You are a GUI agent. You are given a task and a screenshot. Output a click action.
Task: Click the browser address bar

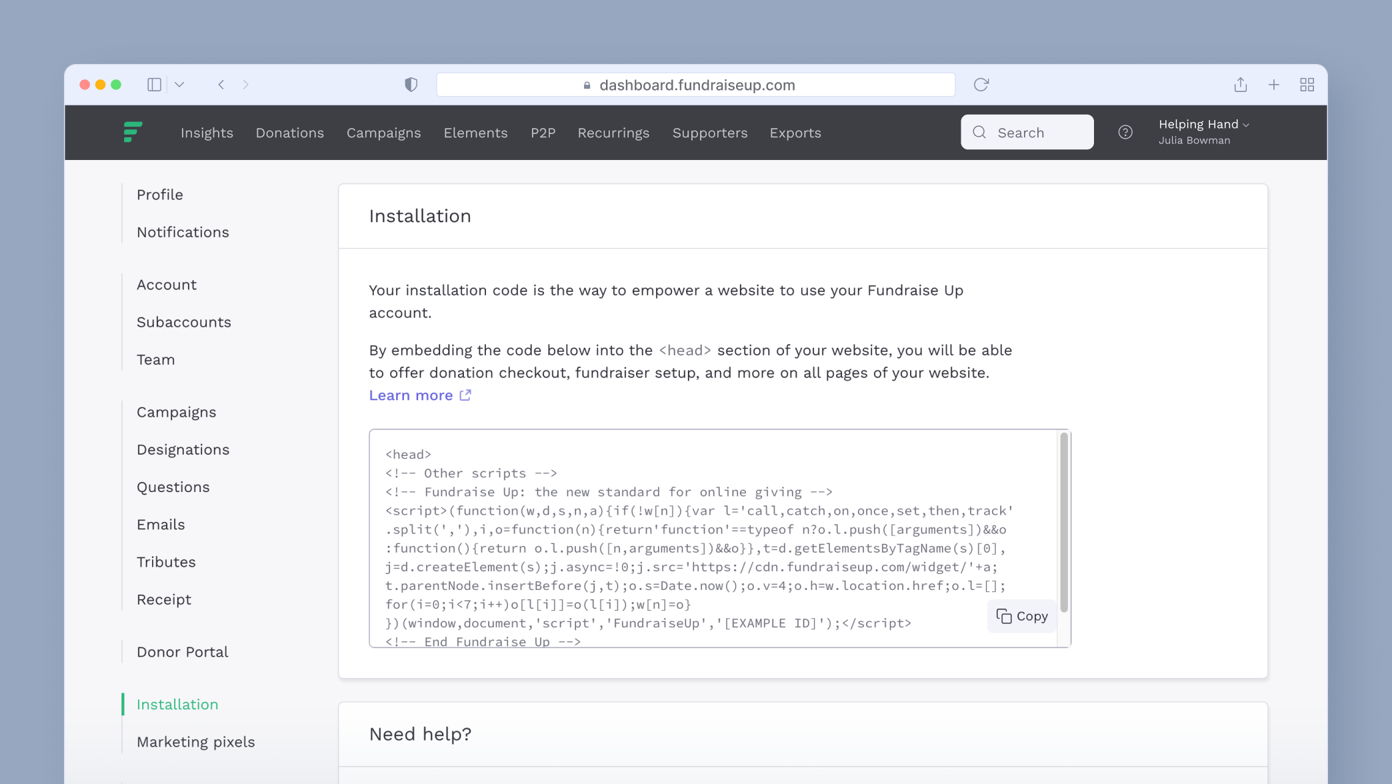coord(696,85)
